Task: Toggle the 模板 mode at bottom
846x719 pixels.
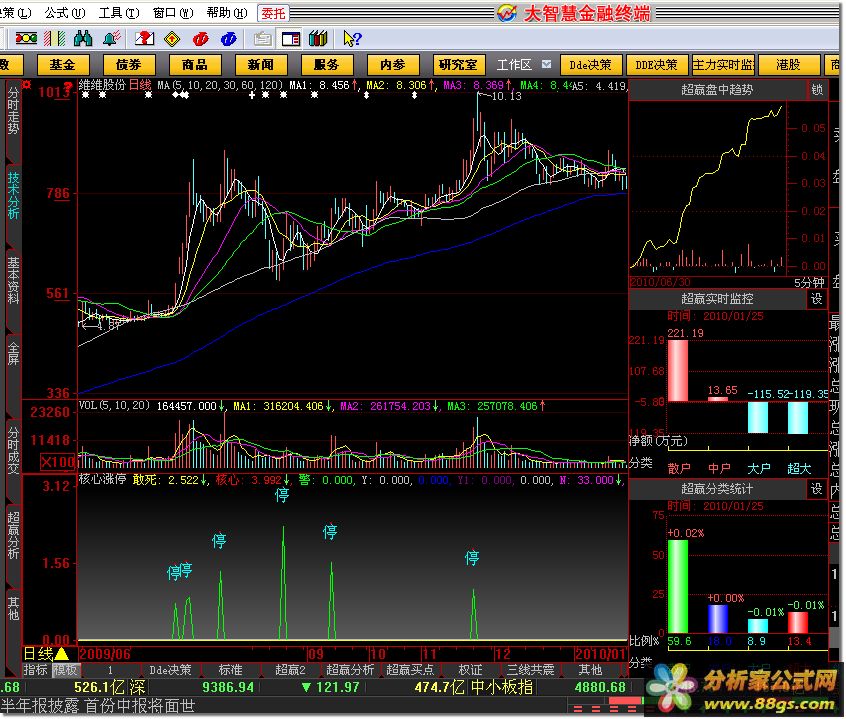Action: click(x=66, y=670)
